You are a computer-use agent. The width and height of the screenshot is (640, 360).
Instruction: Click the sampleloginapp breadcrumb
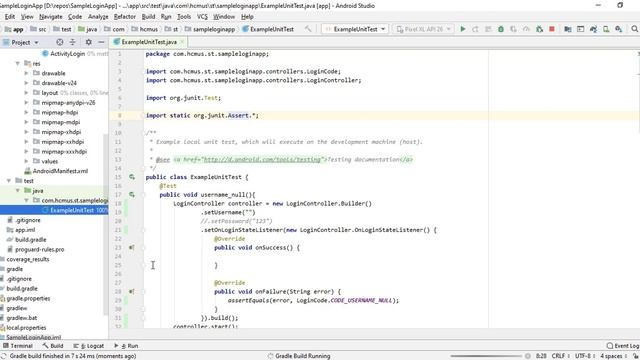209,29
